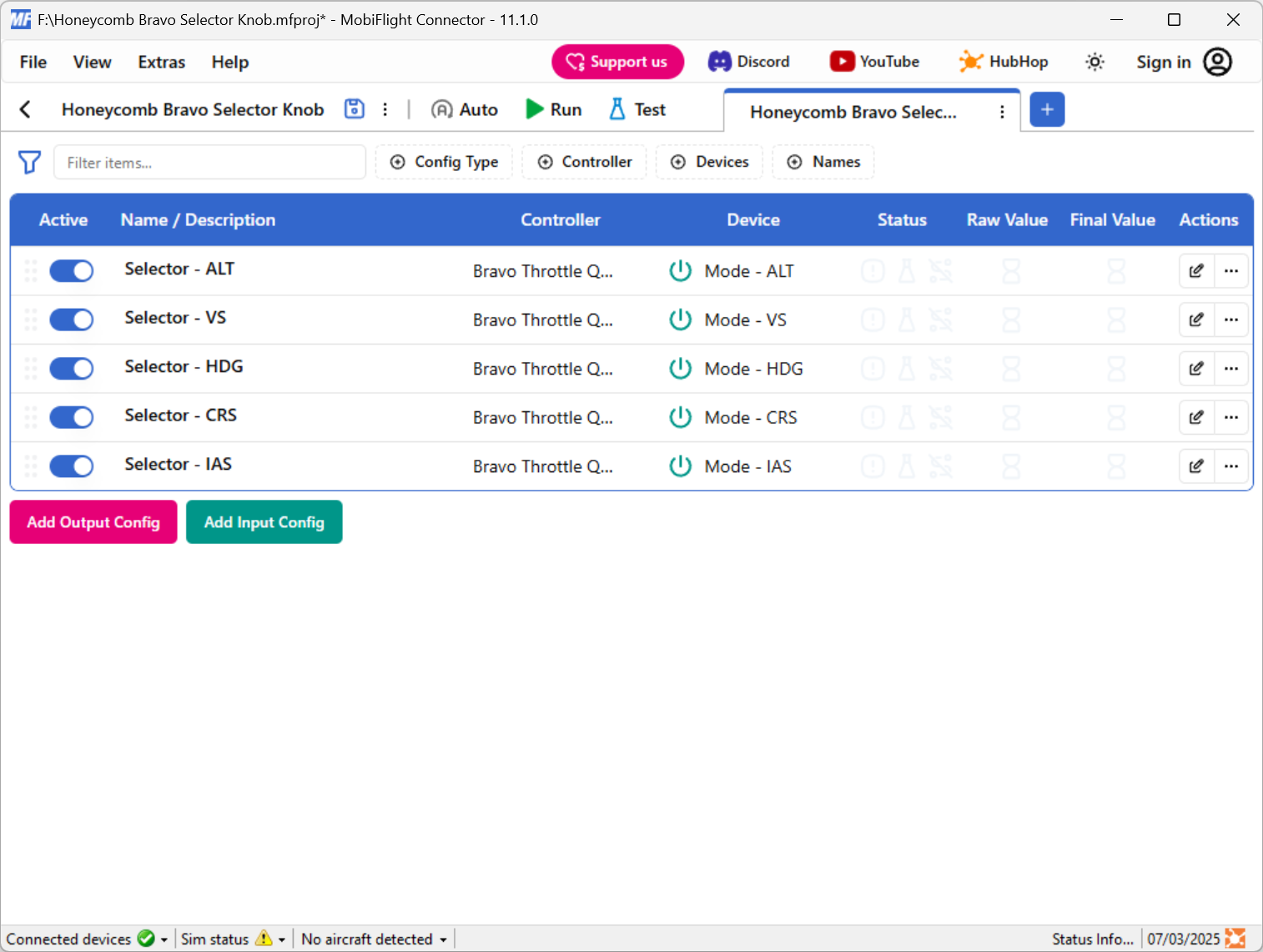Screen dimensions: 1263x952
Task: Open the Honeycomb Bravo Selec... tab menu dots
Action: pos(1002,112)
